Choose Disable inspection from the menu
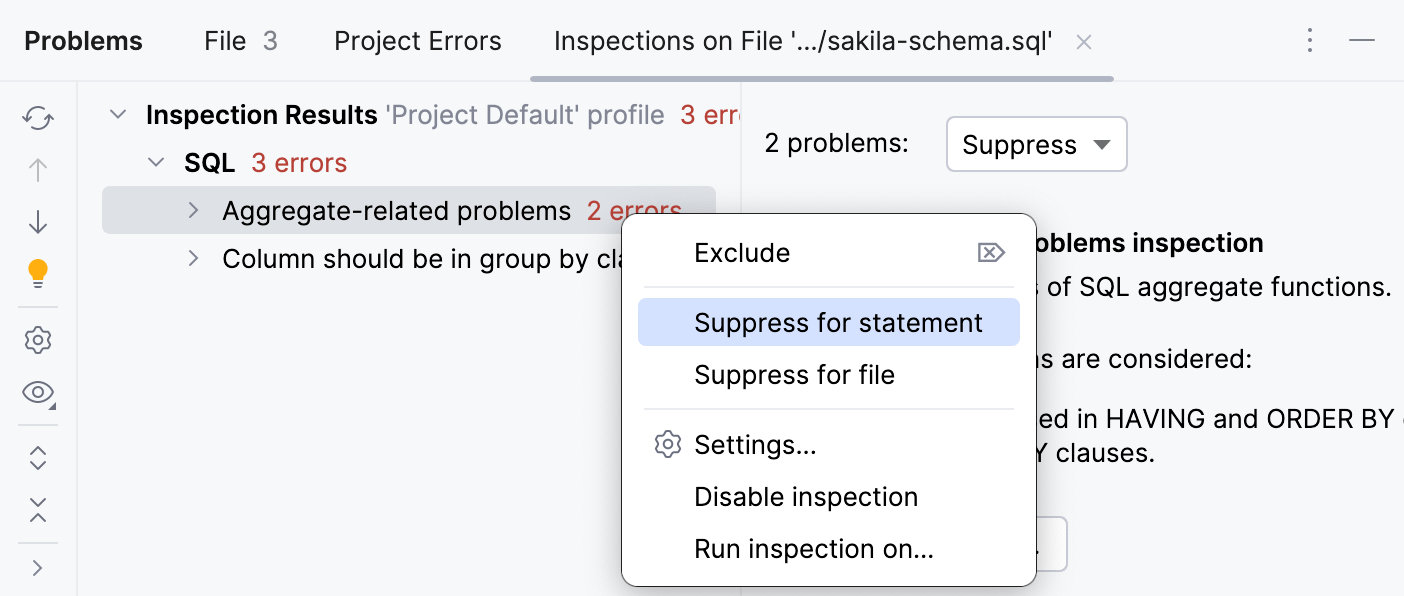The image size is (1404, 596). point(805,496)
